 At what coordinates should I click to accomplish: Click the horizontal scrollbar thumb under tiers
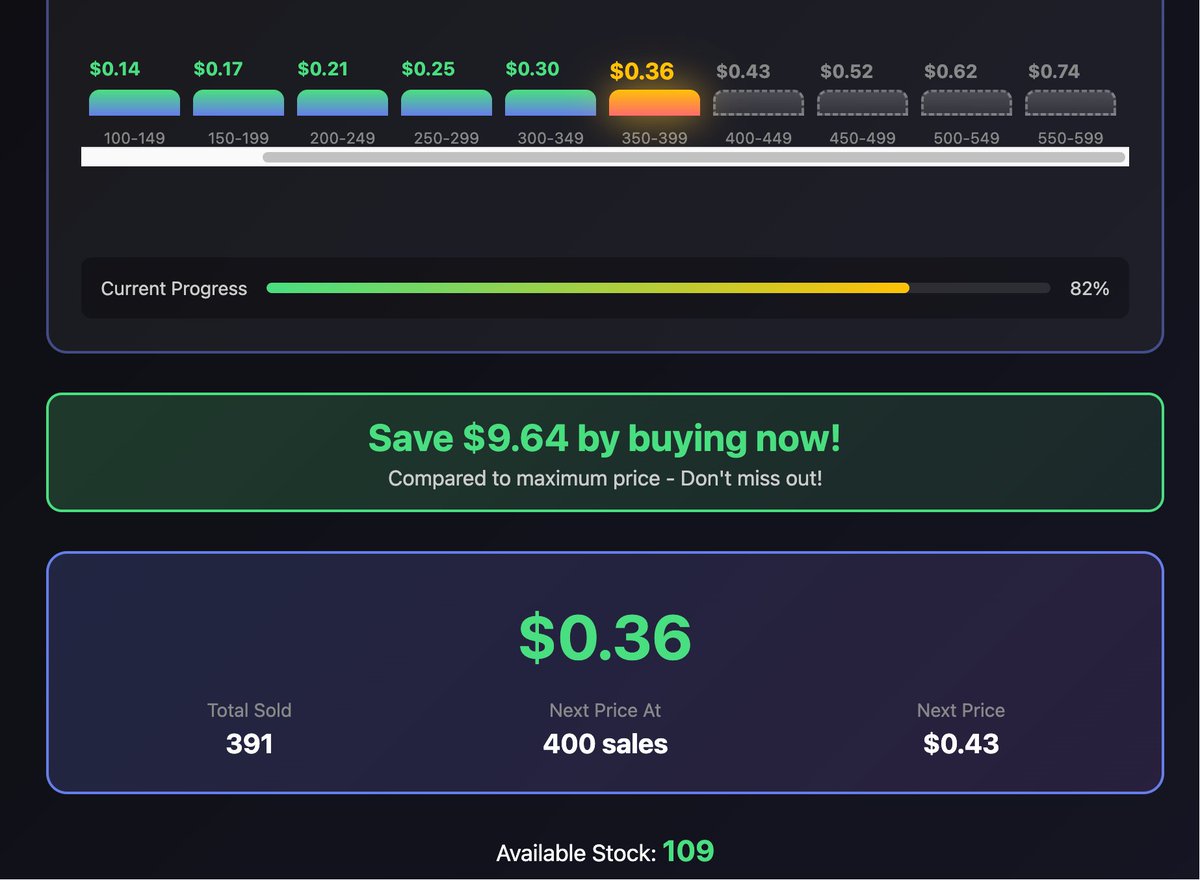[x=694, y=157]
